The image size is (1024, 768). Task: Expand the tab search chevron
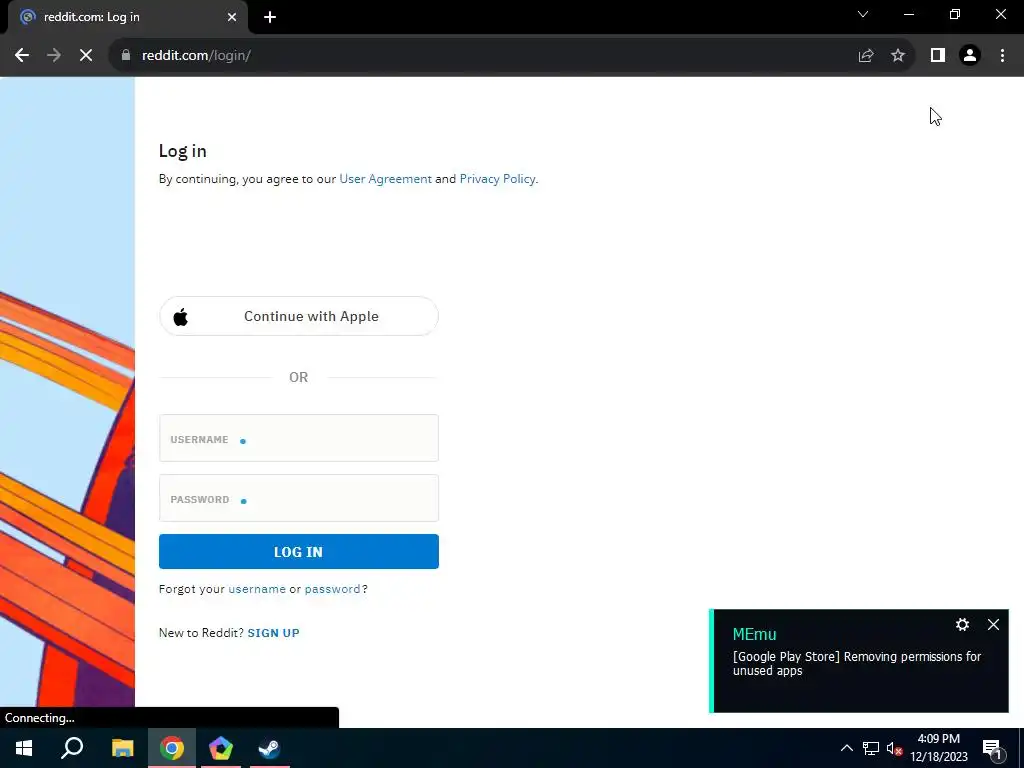tap(863, 14)
